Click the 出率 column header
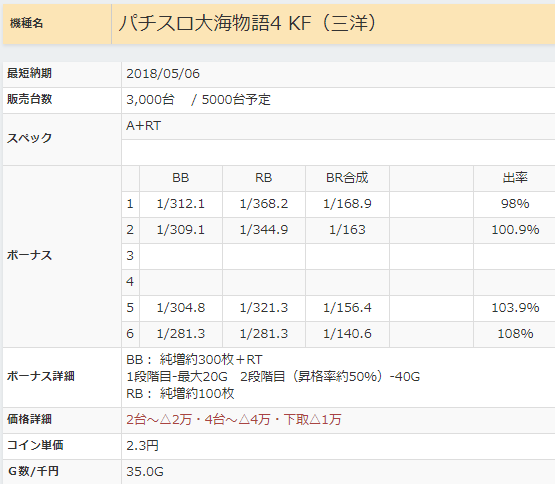 point(515,178)
